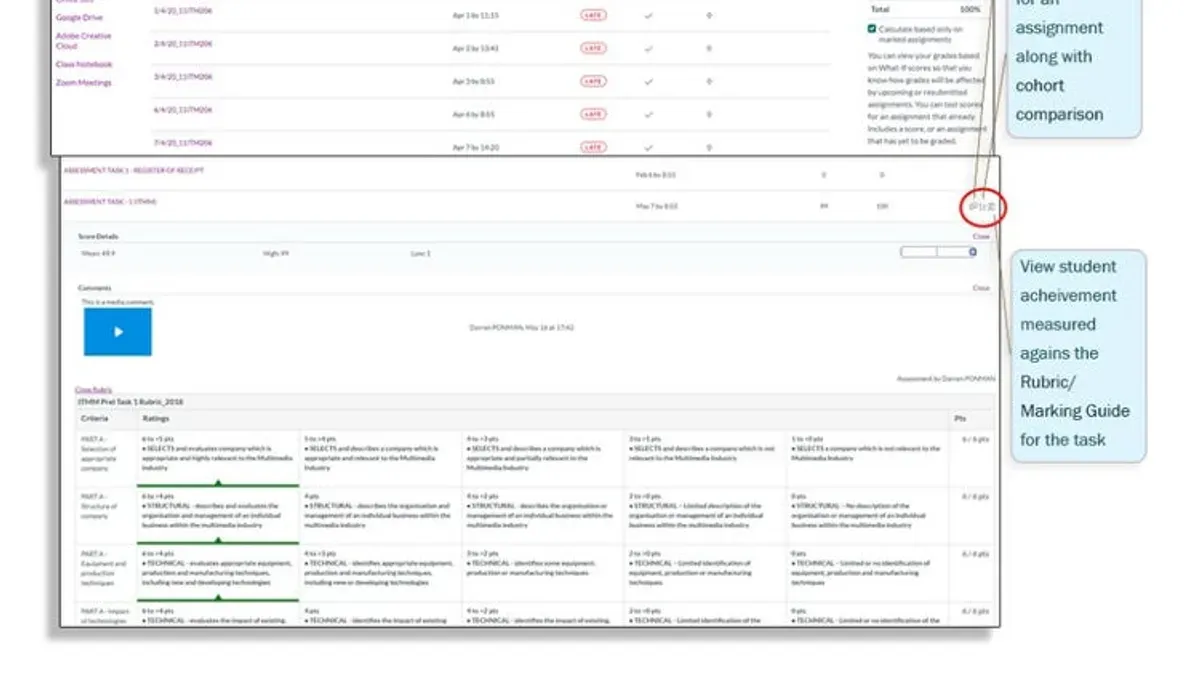Click the LATE badge on the Apr 6 row
The height and width of the screenshot is (675, 1200).
pyautogui.click(x=593, y=114)
